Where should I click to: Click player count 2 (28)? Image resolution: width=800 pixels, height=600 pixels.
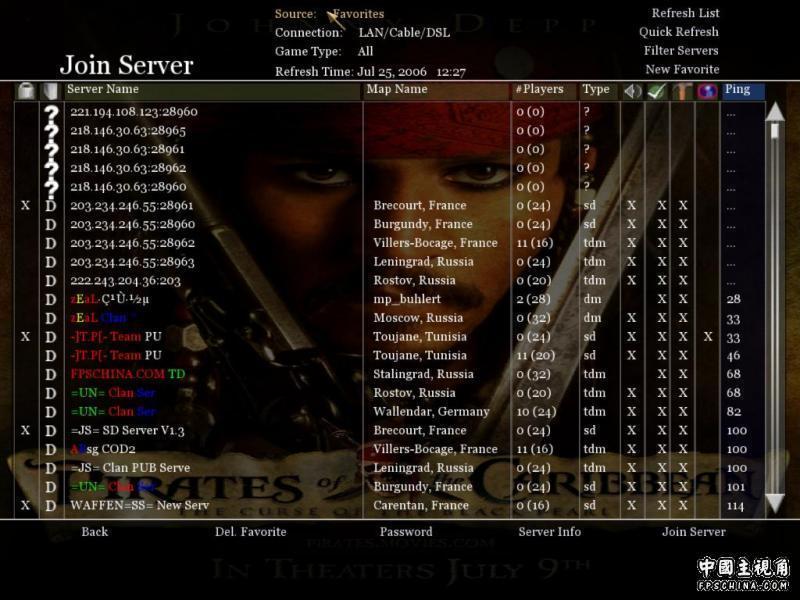(533, 299)
